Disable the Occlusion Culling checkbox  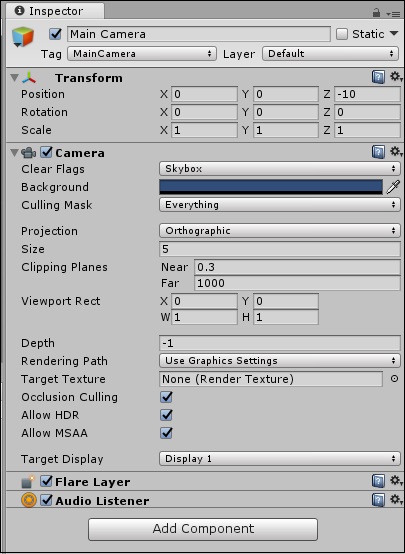click(x=166, y=397)
